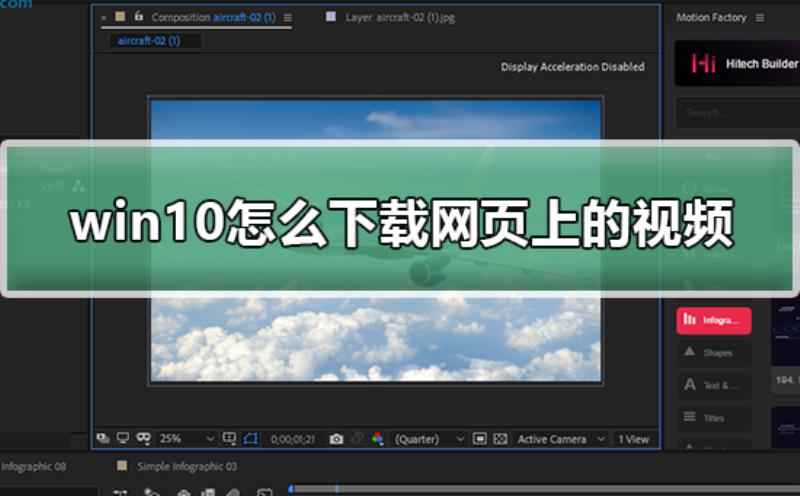The width and height of the screenshot is (800, 496).
Task: Take a snapshot with the camera icon
Action: click(x=336, y=439)
